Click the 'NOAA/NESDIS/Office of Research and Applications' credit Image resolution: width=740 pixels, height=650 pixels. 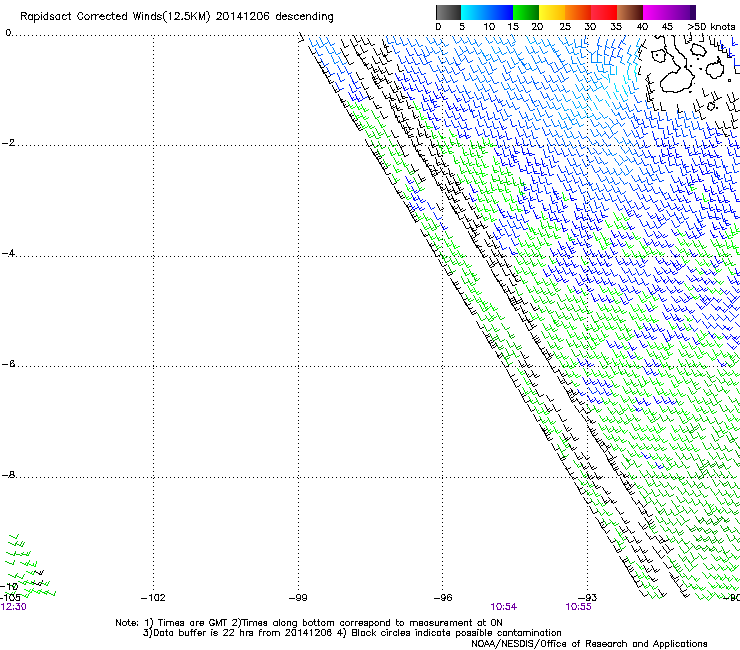point(589,644)
